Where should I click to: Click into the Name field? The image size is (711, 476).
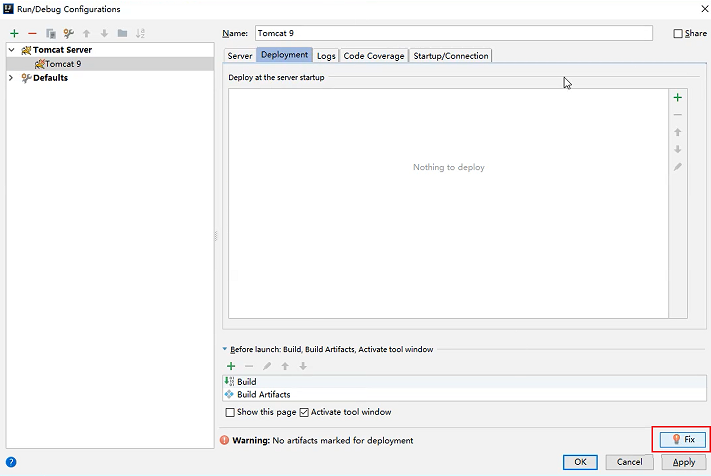click(x=454, y=33)
